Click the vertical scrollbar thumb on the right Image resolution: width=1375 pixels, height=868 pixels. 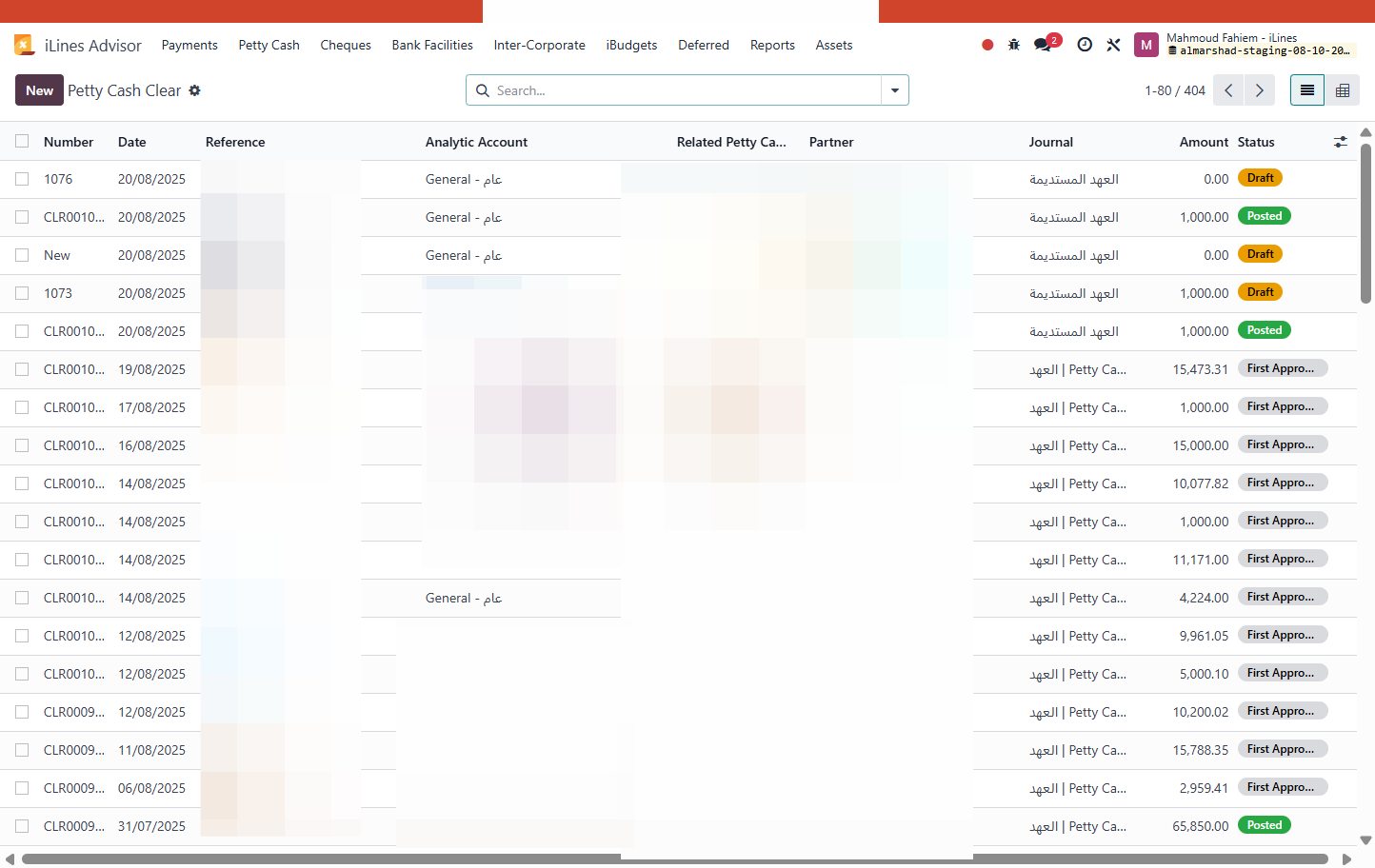1365,223
